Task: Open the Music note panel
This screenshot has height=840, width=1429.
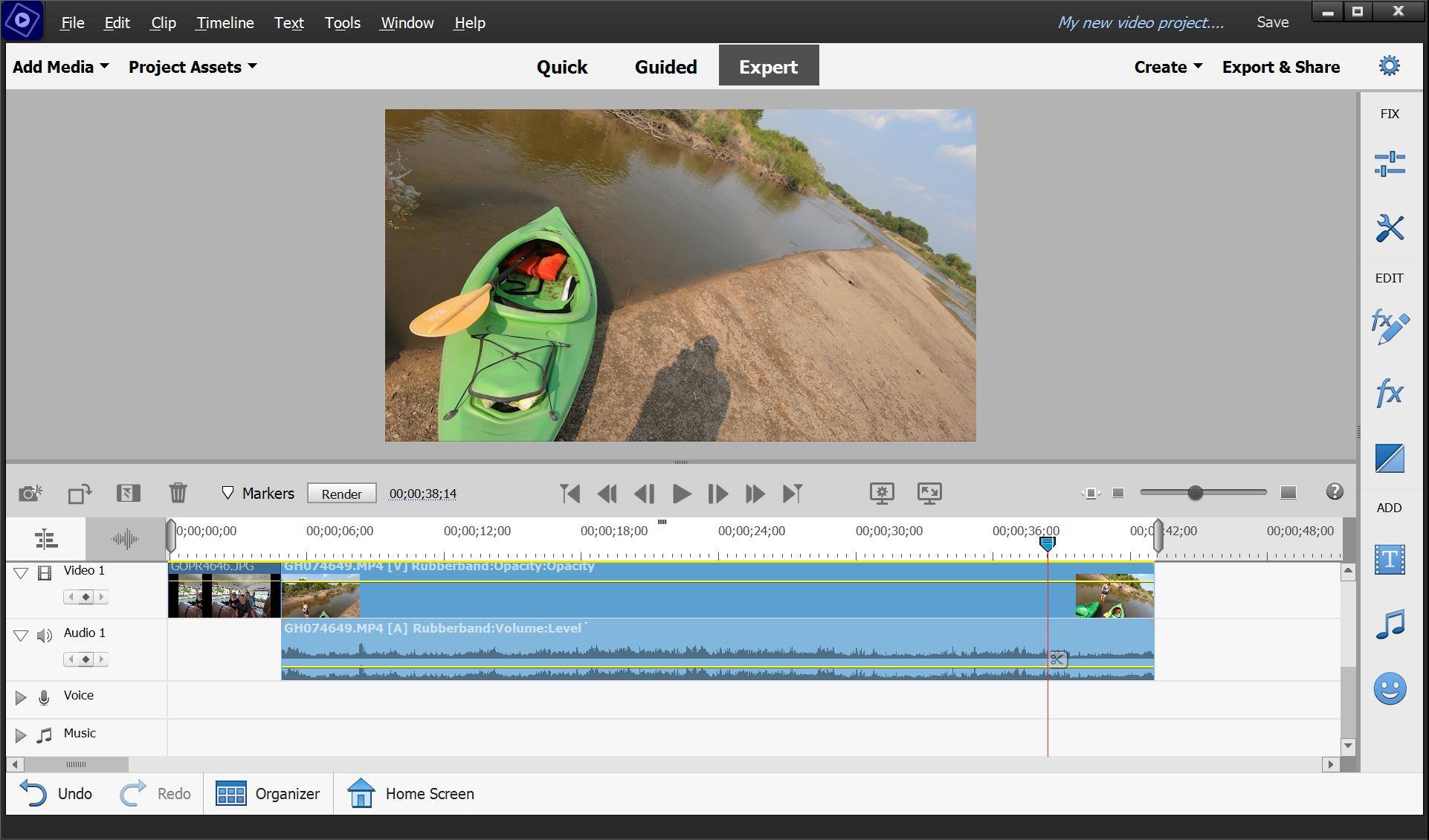Action: pyautogui.click(x=1389, y=624)
